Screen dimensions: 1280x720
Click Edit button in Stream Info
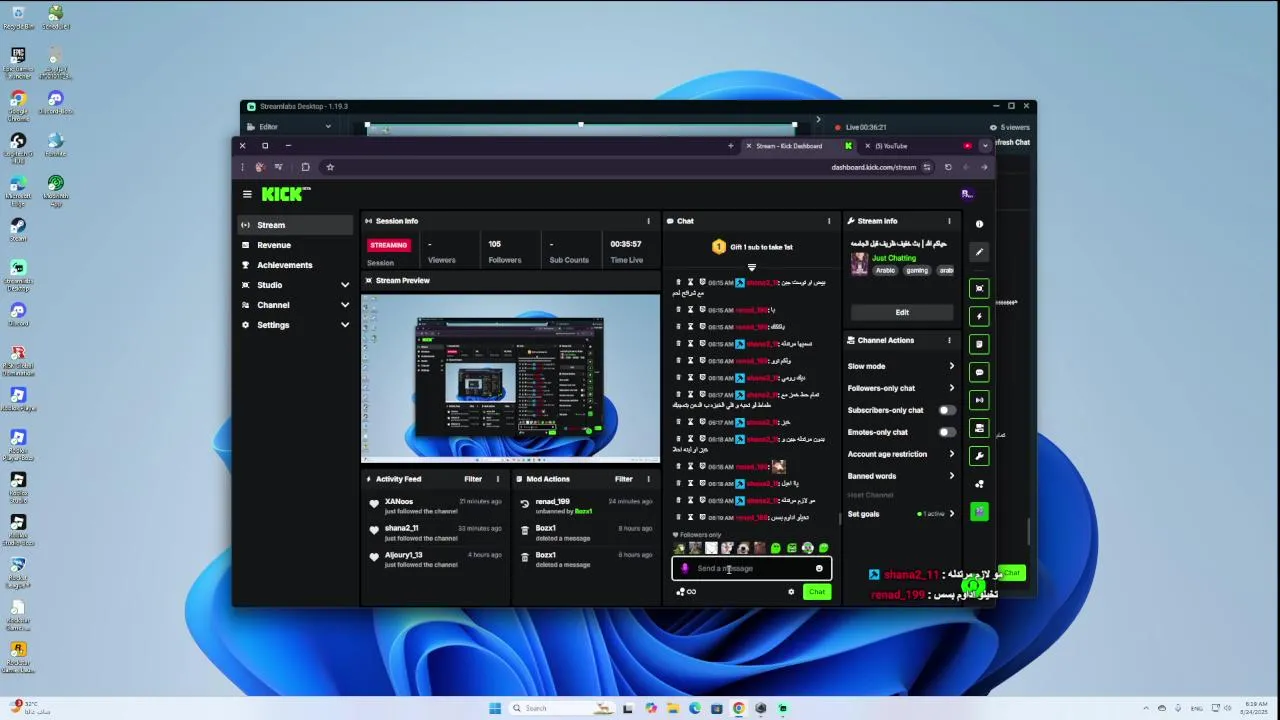tap(901, 312)
